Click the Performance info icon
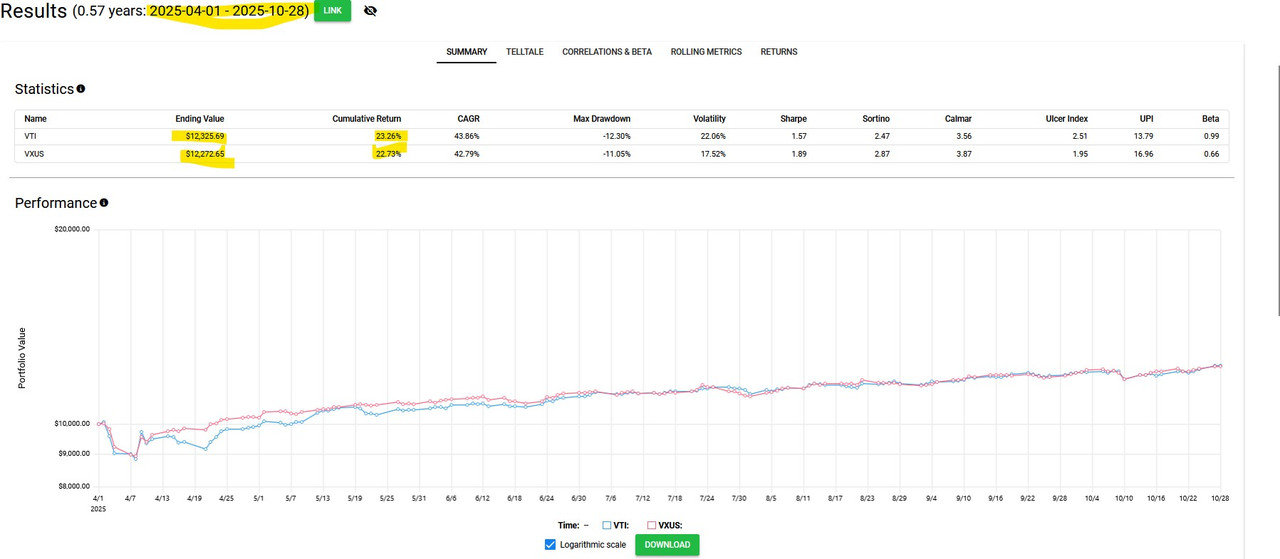Screen dimensions: 1280x559 tap(104, 203)
